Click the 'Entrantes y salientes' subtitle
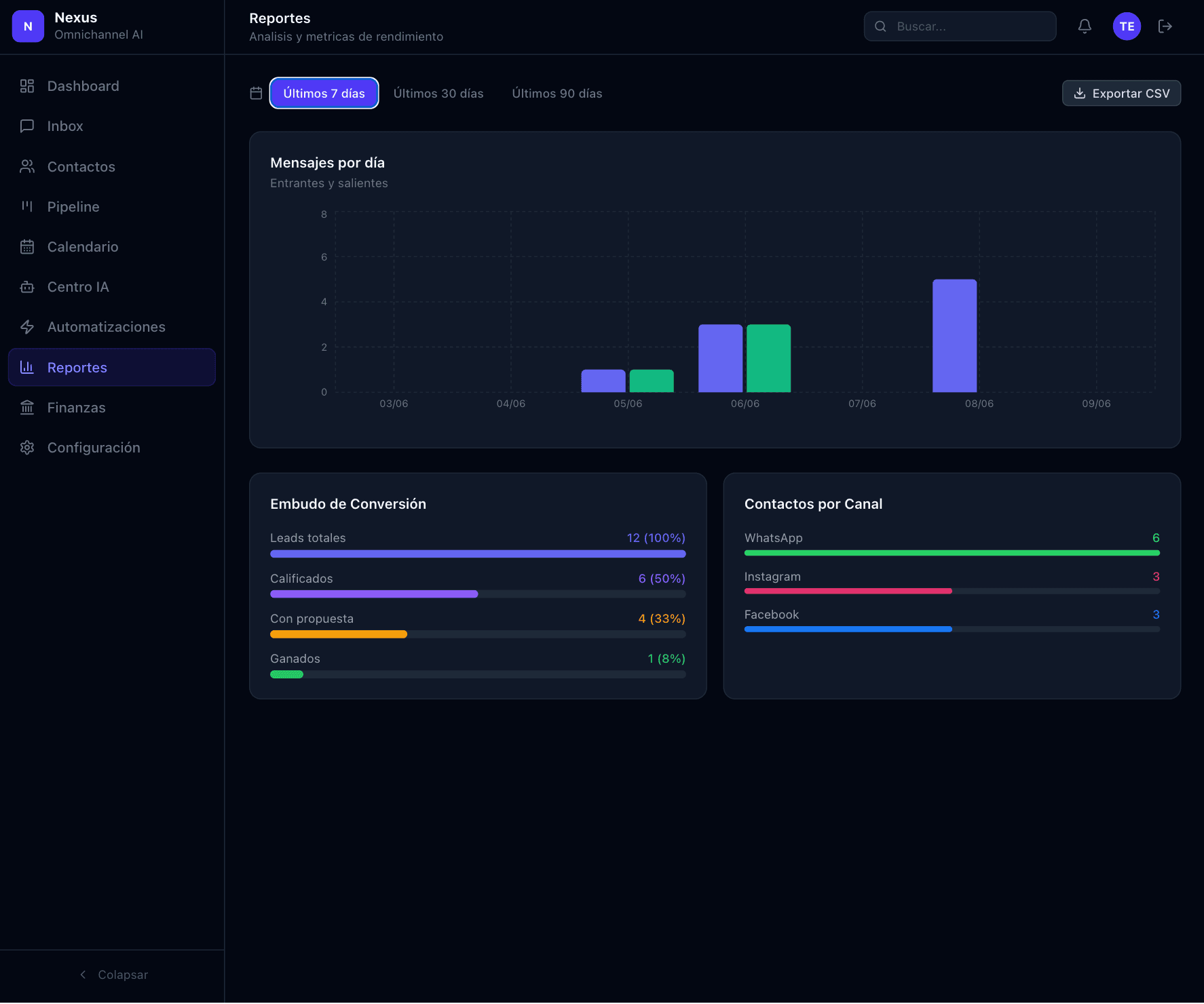This screenshot has height=1004, width=1204. point(329,183)
